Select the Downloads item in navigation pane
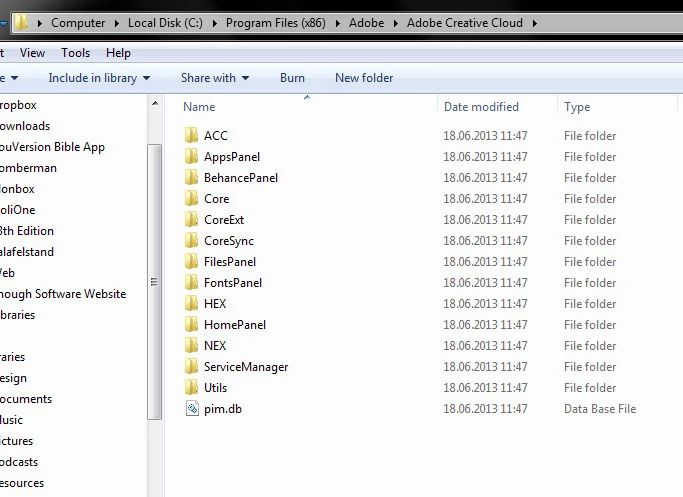The image size is (683, 497). coord(25,126)
